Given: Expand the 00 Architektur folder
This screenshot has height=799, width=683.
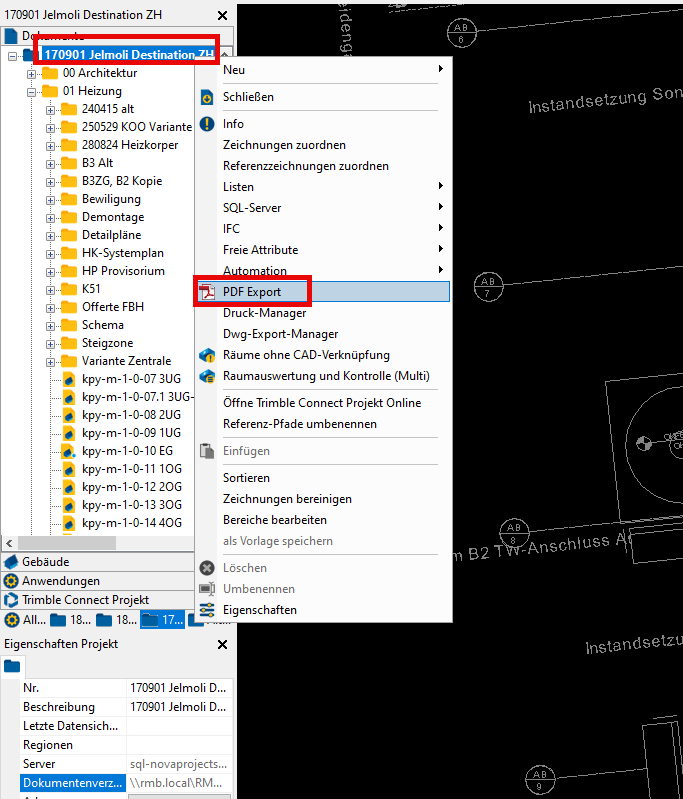Looking at the screenshot, I should click(32, 74).
